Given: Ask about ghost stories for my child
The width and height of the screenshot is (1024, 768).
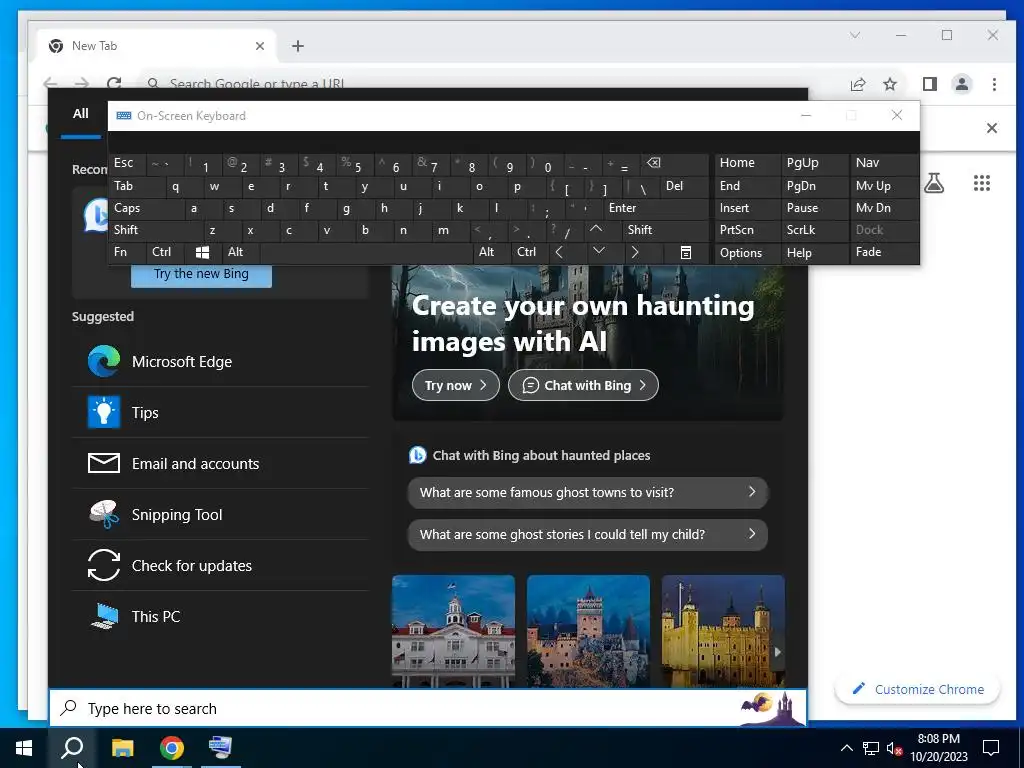Looking at the screenshot, I should click(x=587, y=534).
